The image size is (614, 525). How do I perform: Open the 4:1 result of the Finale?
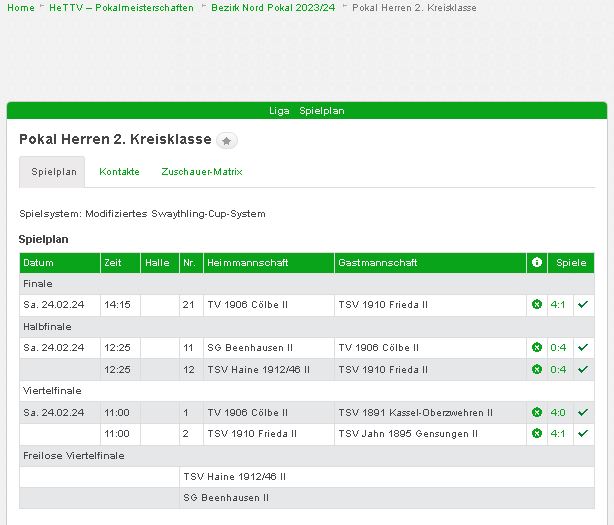tap(557, 304)
